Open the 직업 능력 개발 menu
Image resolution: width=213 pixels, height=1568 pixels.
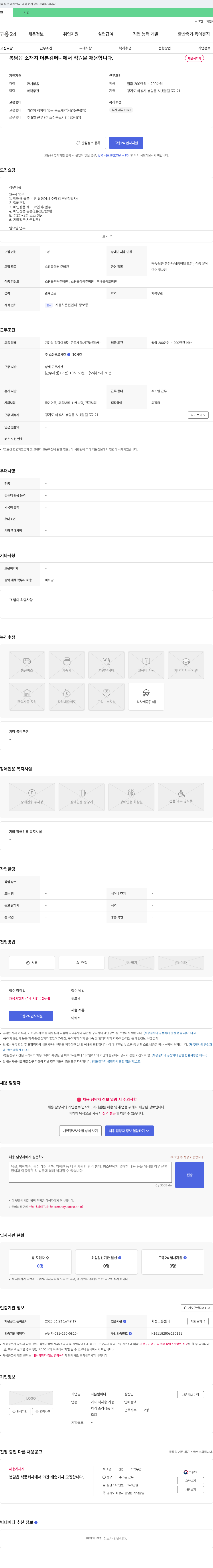tap(145, 34)
